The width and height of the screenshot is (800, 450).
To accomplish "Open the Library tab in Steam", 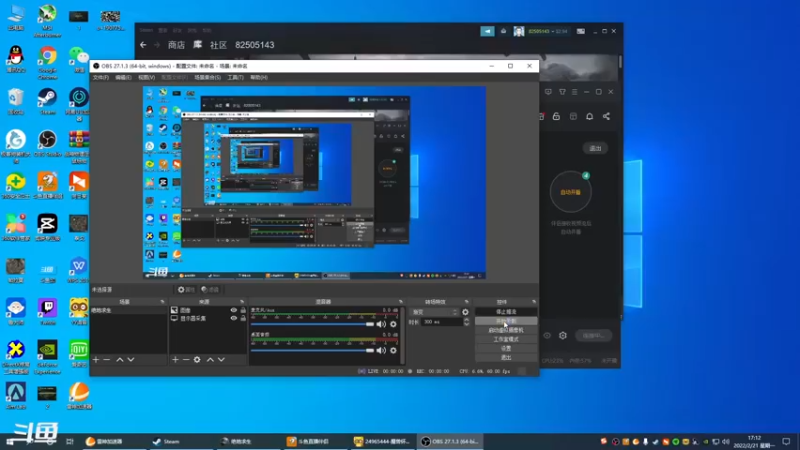I will click(197, 45).
